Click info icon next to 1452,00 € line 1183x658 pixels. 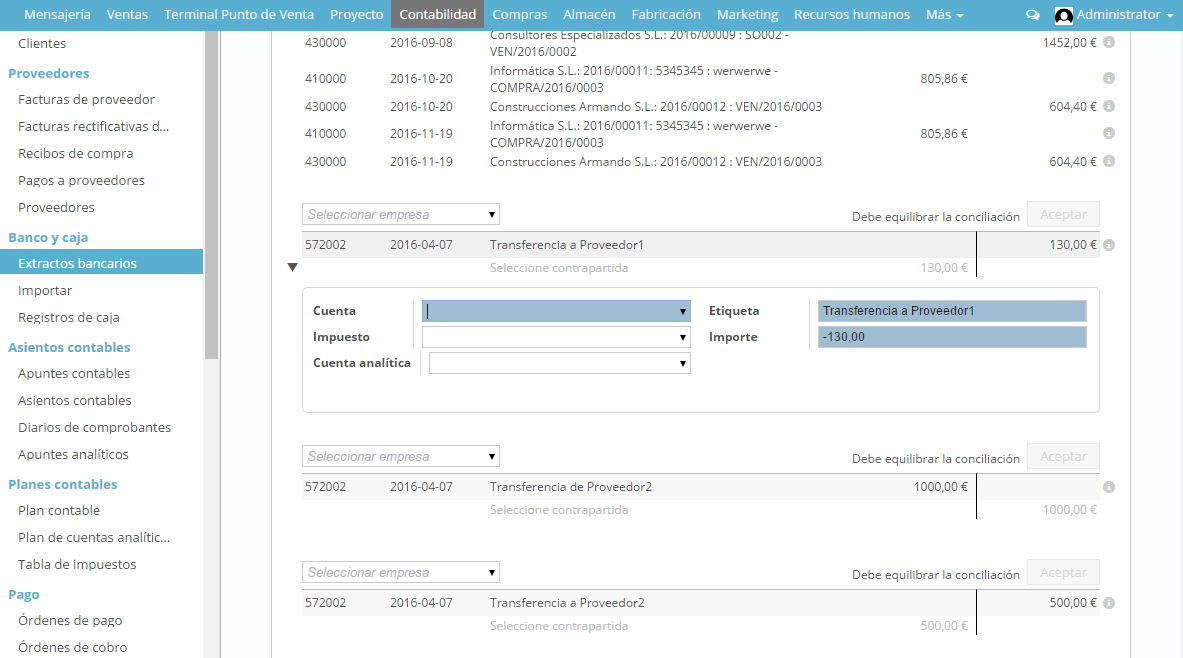pos(1109,43)
